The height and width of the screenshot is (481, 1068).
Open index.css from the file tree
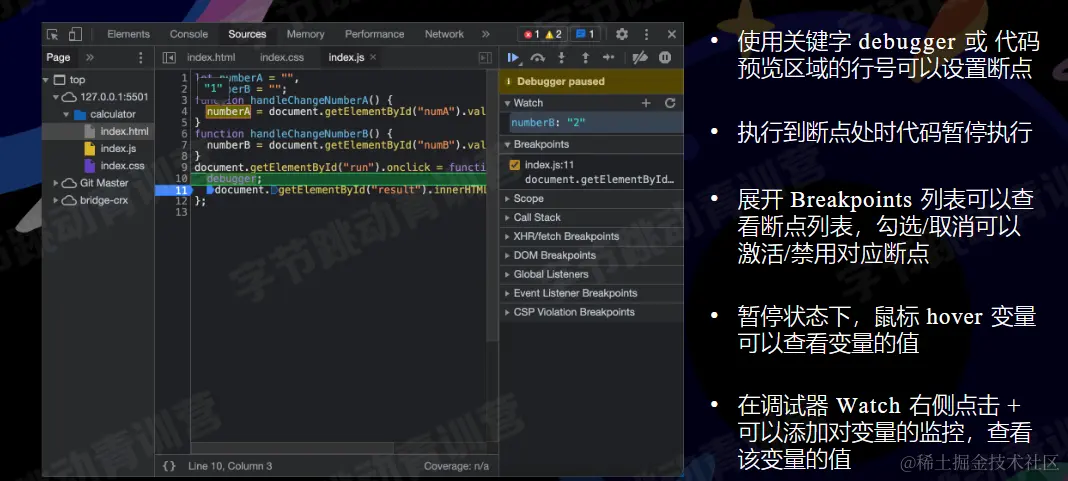(122, 166)
